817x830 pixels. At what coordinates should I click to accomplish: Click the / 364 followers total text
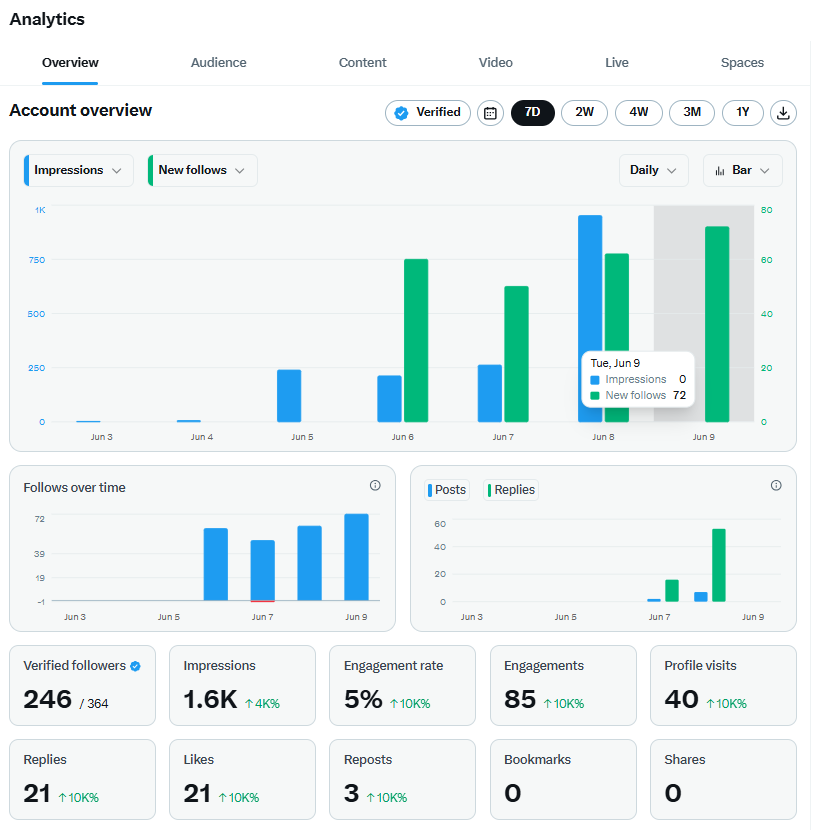[x=94, y=703]
